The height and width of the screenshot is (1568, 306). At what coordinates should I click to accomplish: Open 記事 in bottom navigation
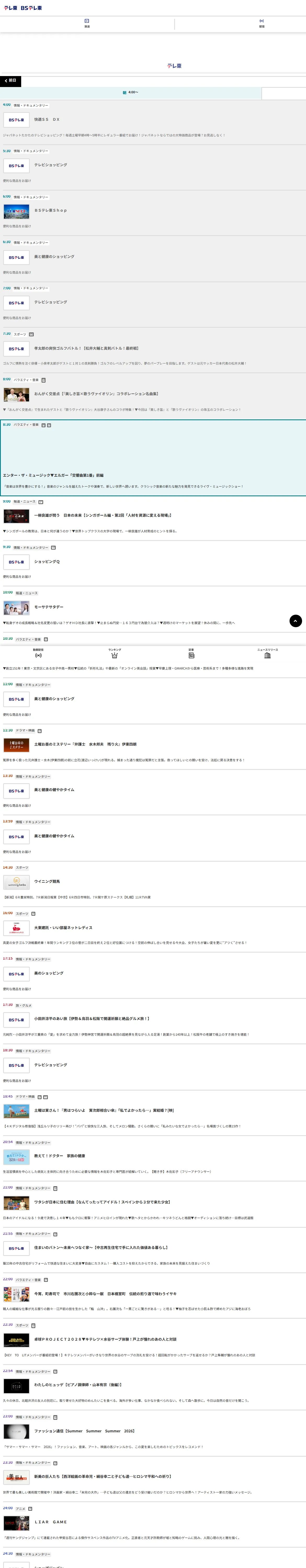click(x=191, y=653)
